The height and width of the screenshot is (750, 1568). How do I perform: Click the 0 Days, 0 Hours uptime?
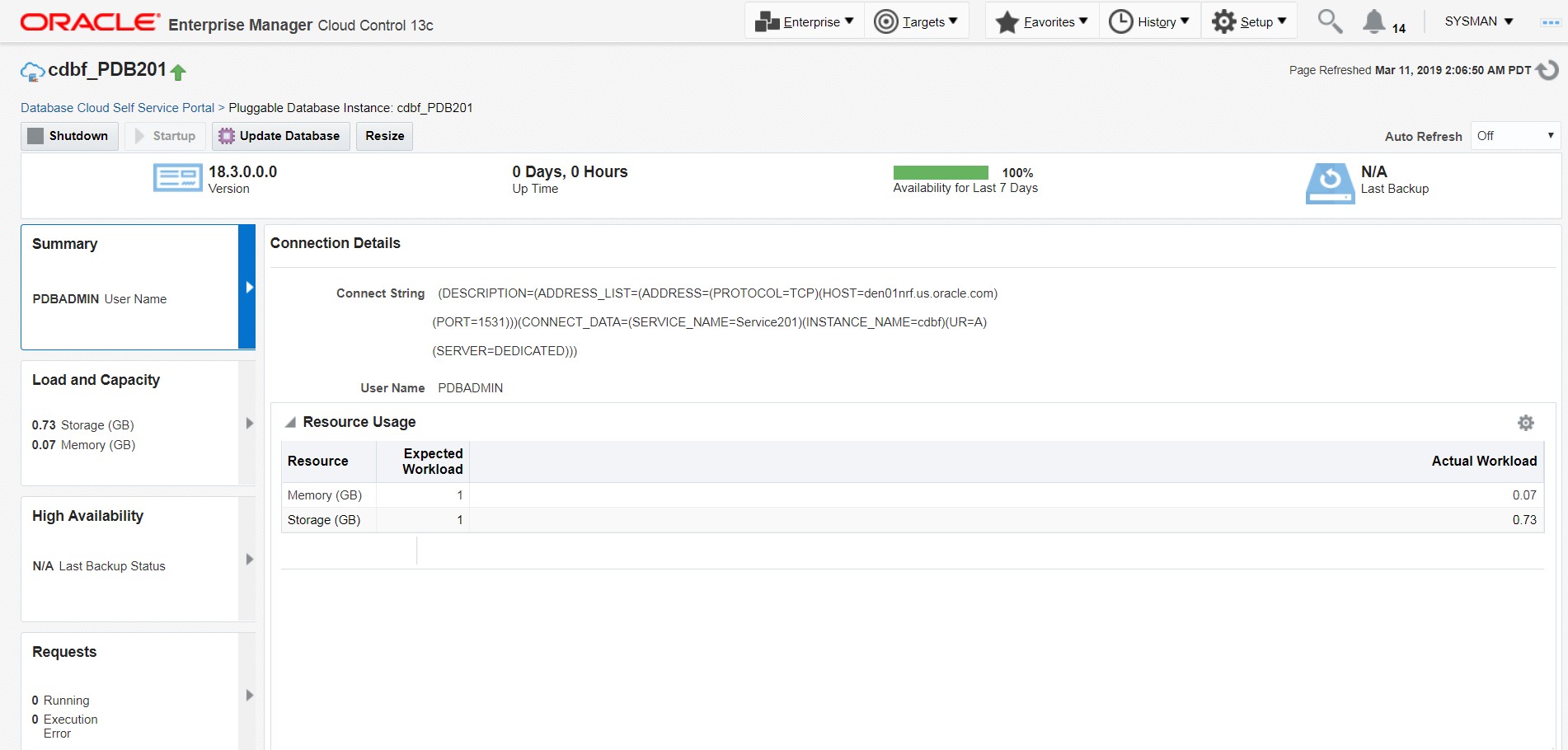[570, 171]
